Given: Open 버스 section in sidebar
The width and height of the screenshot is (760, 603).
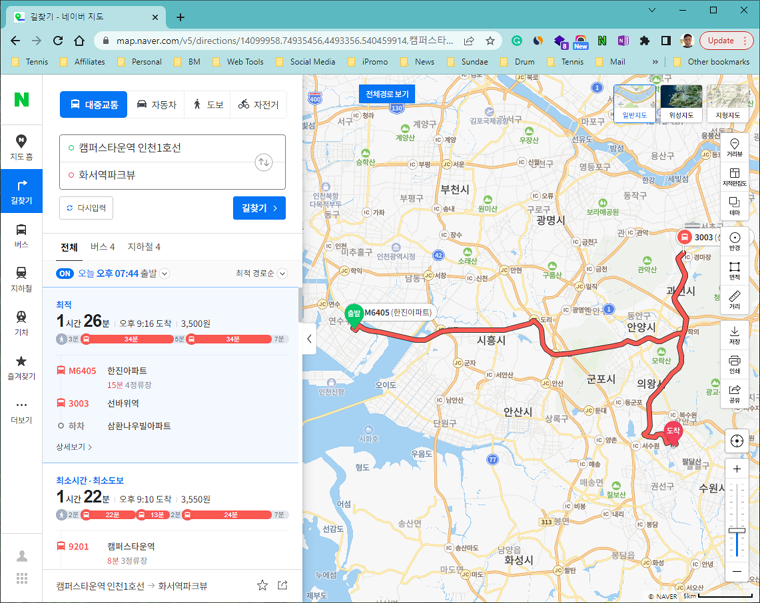Looking at the screenshot, I should point(21,236).
